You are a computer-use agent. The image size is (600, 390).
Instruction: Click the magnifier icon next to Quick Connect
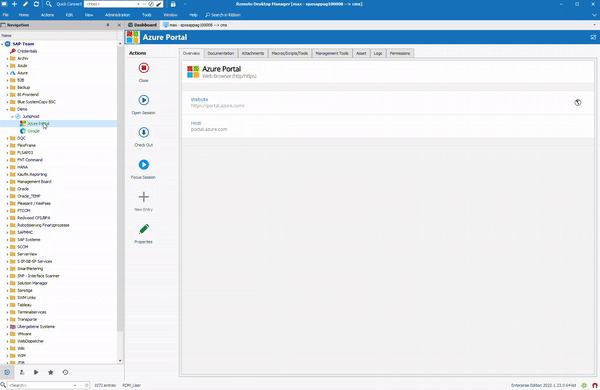pos(49,4)
